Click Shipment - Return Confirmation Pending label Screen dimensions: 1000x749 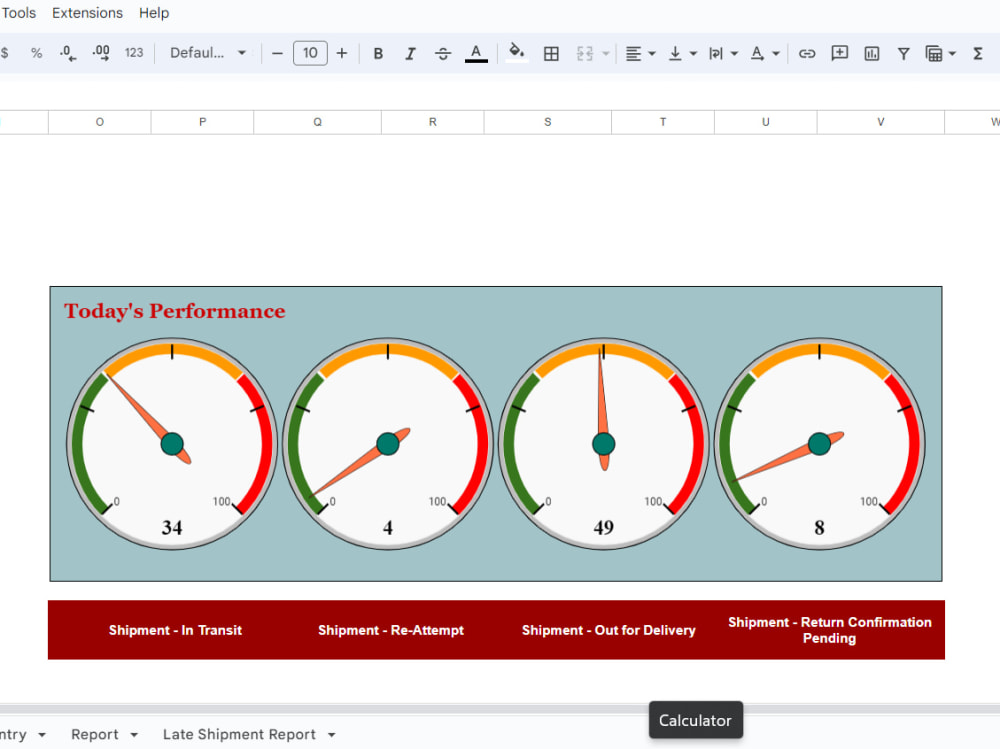[x=830, y=630]
